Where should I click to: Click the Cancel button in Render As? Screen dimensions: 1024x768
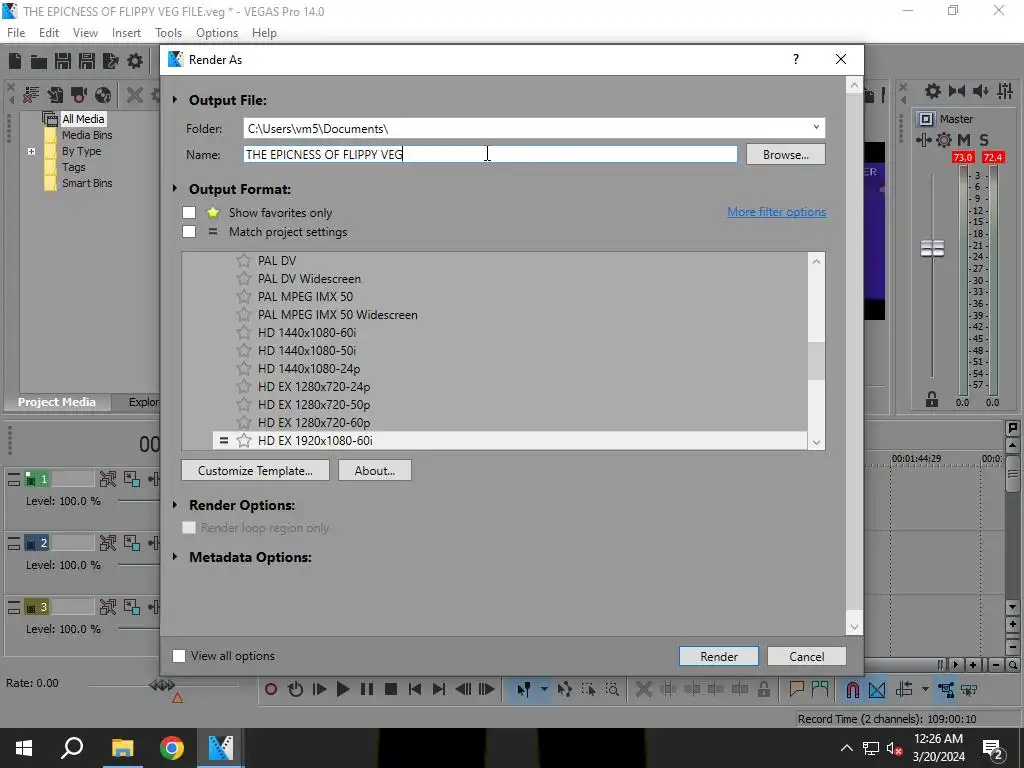(x=807, y=656)
